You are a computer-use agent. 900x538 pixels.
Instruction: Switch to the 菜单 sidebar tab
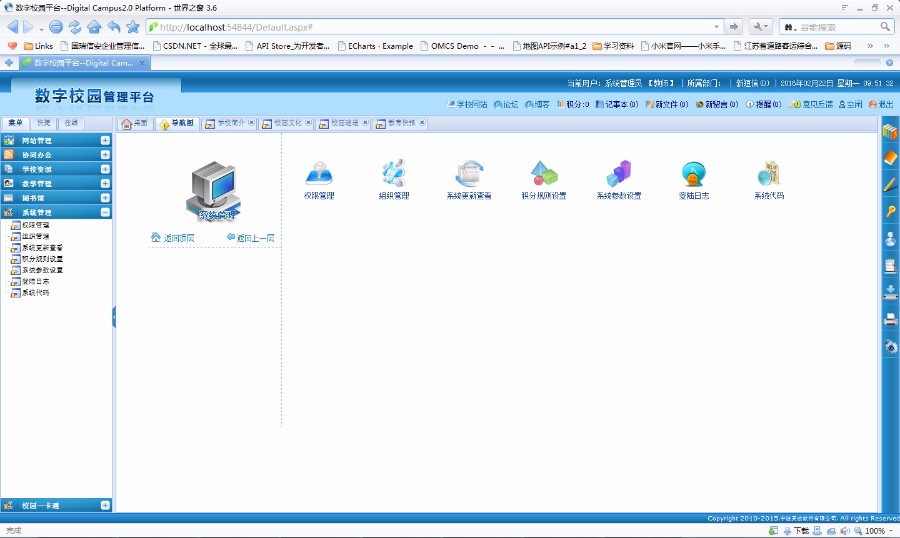(15, 123)
